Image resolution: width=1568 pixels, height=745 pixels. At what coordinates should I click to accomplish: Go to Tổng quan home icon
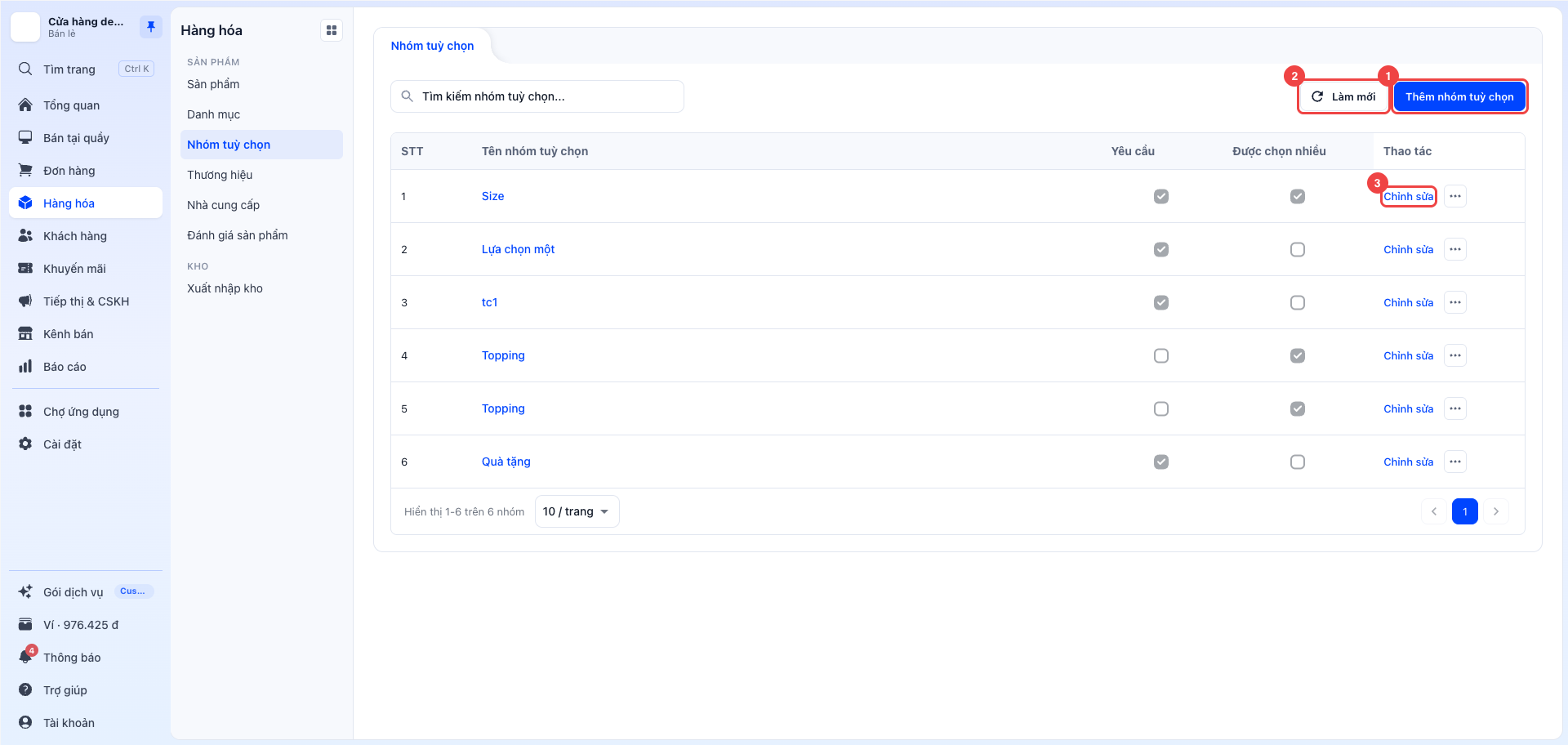pyautogui.click(x=25, y=105)
